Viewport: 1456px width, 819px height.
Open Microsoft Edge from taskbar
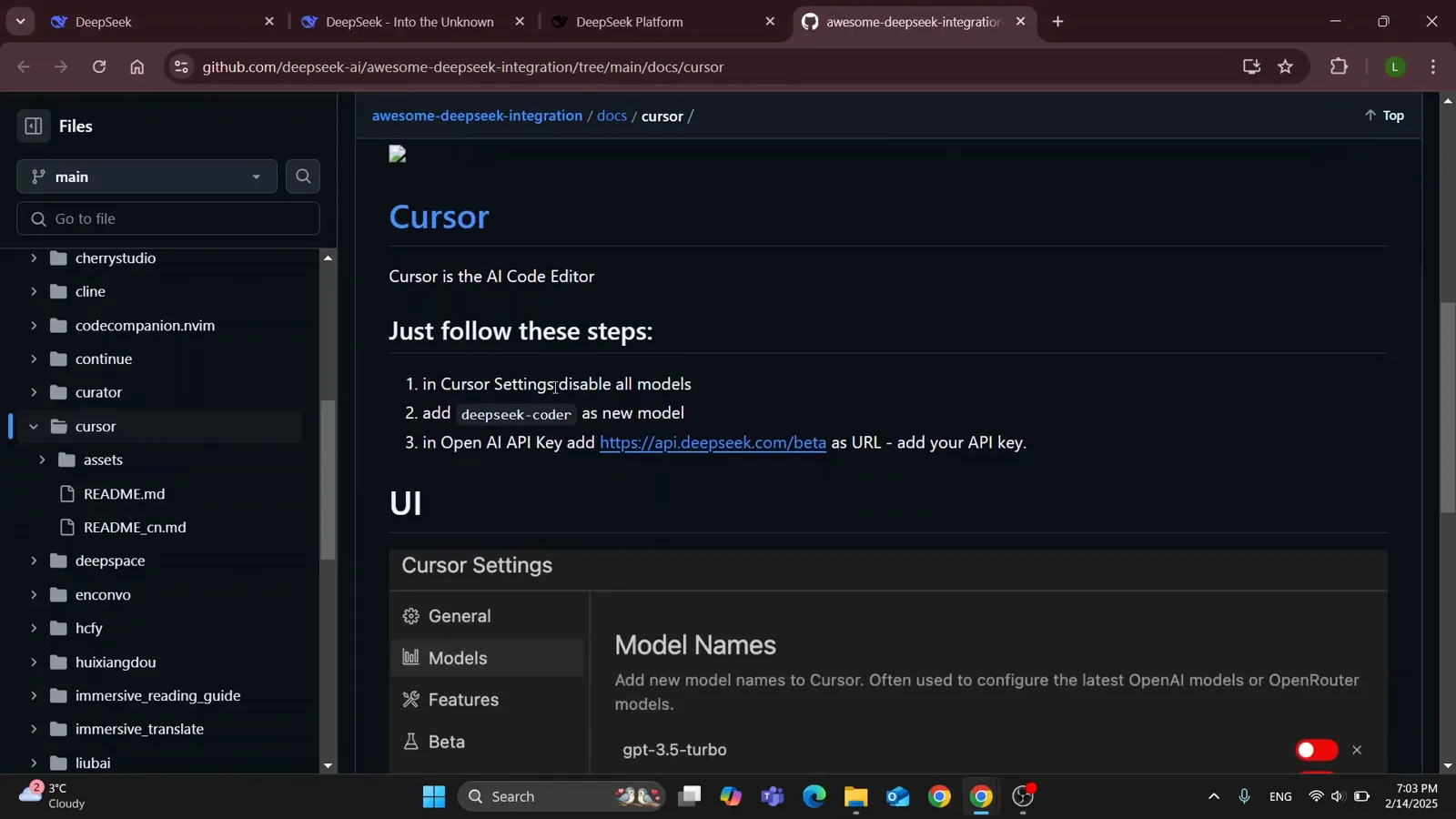[814, 797]
